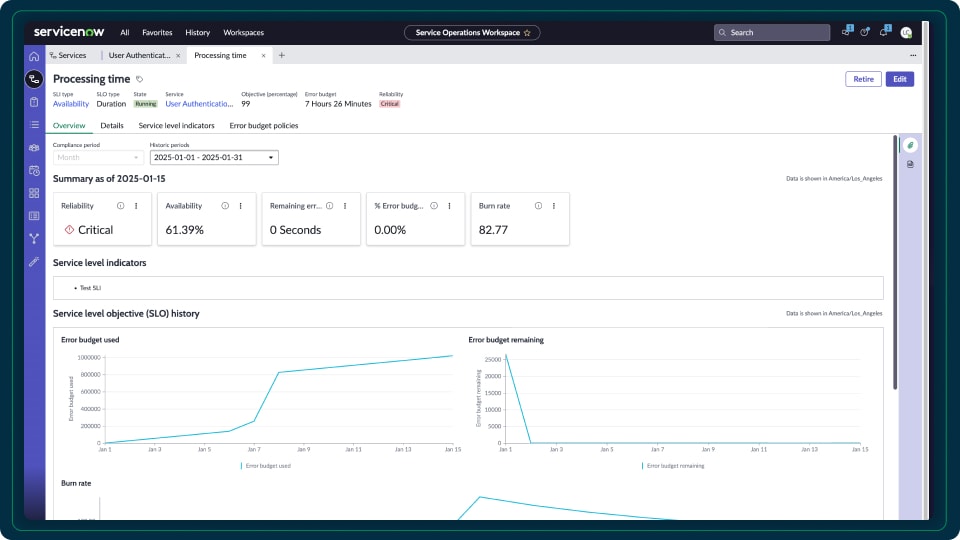Viewport: 960px width, 540px height.
Task: Click the Critical reliability badge in header
Action: (x=389, y=104)
